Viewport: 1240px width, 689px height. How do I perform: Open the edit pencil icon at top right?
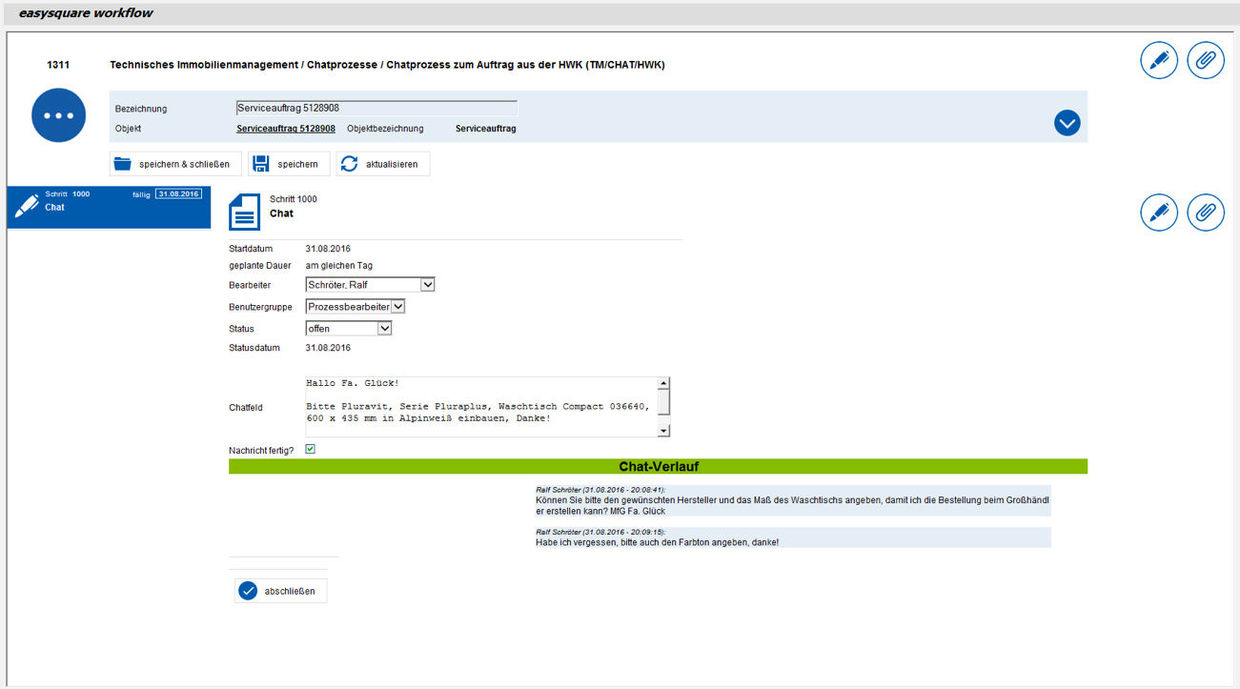tap(1159, 60)
